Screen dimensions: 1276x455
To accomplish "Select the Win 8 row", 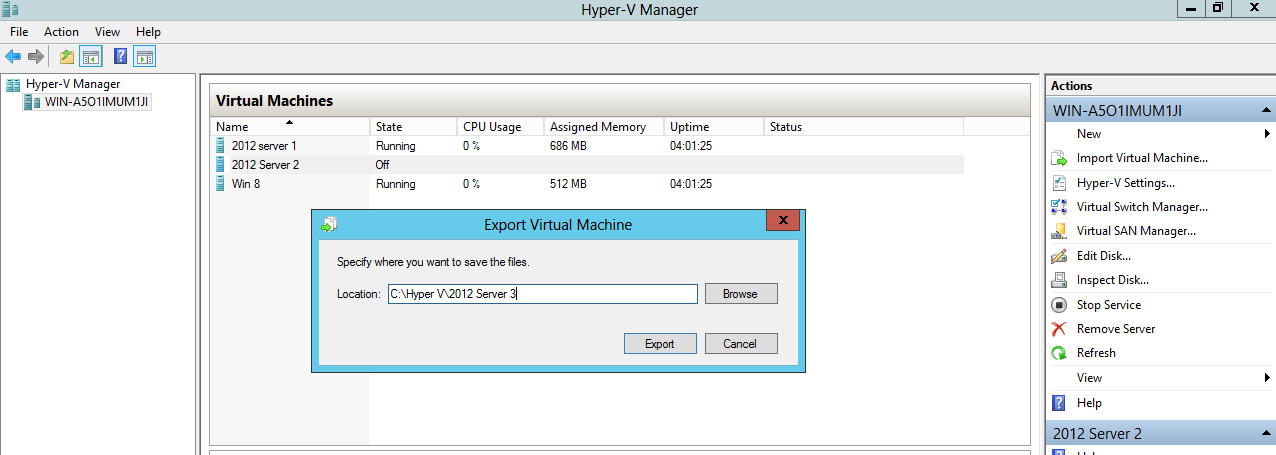I will pyautogui.click(x=588, y=184).
